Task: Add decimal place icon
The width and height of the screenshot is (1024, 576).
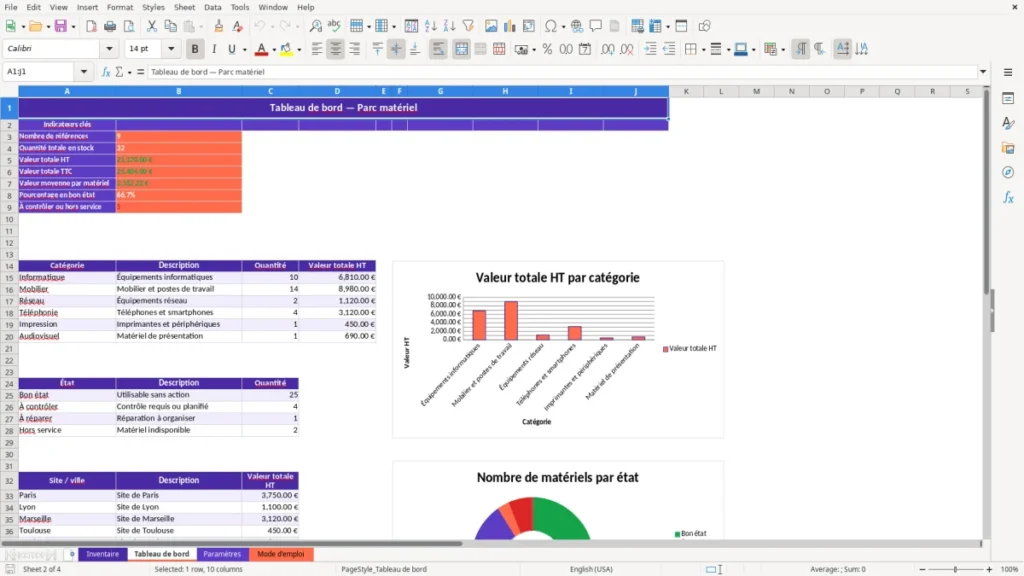Action: [607, 49]
